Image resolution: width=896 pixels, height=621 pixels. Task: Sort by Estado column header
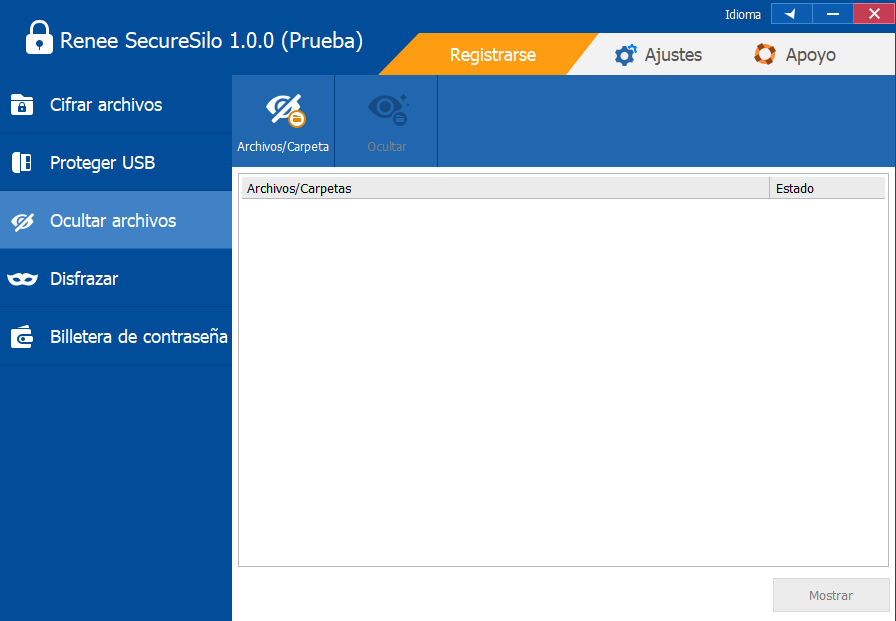tap(827, 188)
